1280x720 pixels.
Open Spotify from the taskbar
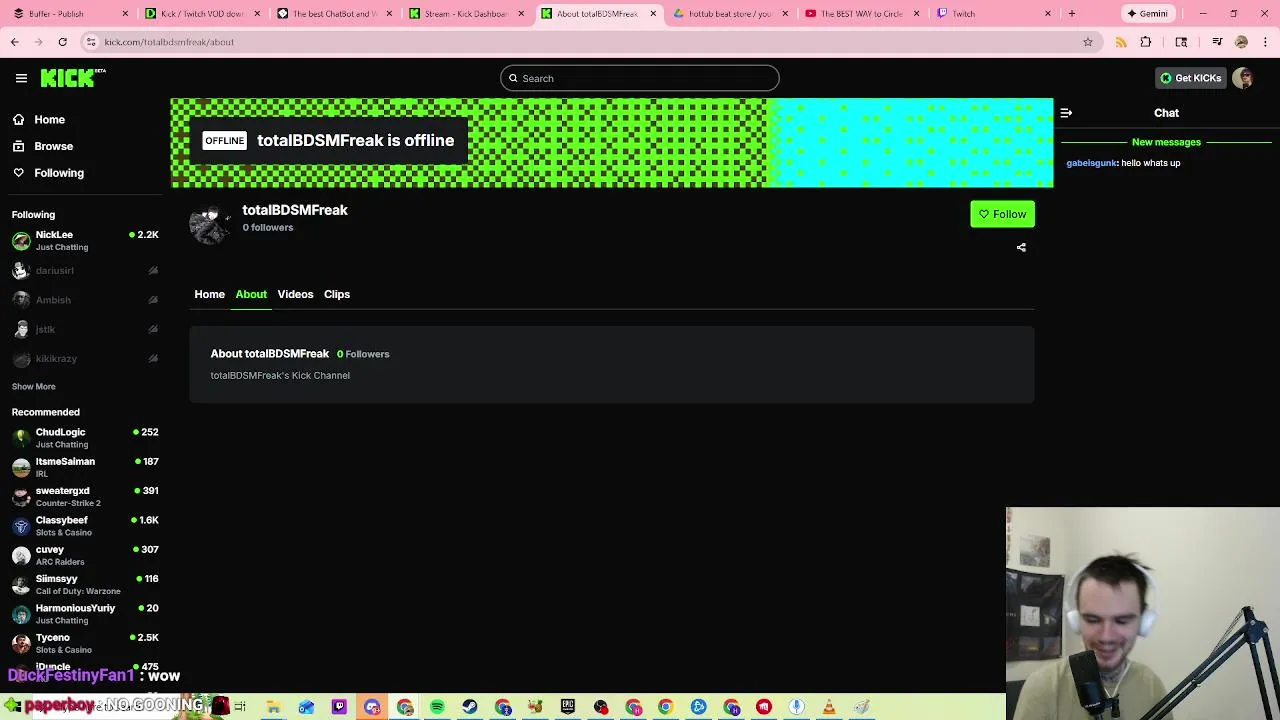tap(437, 707)
